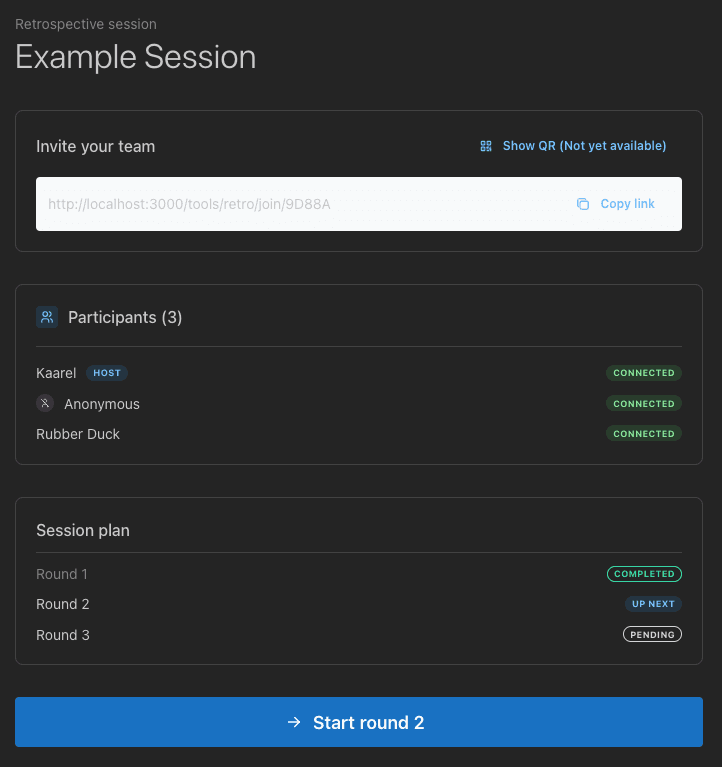Select the Rubber Duck participant
This screenshot has height=767, width=722.
pos(78,434)
